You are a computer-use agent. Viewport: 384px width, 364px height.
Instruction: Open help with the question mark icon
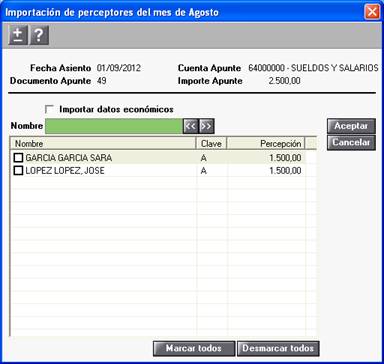pyautogui.click(x=39, y=35)
